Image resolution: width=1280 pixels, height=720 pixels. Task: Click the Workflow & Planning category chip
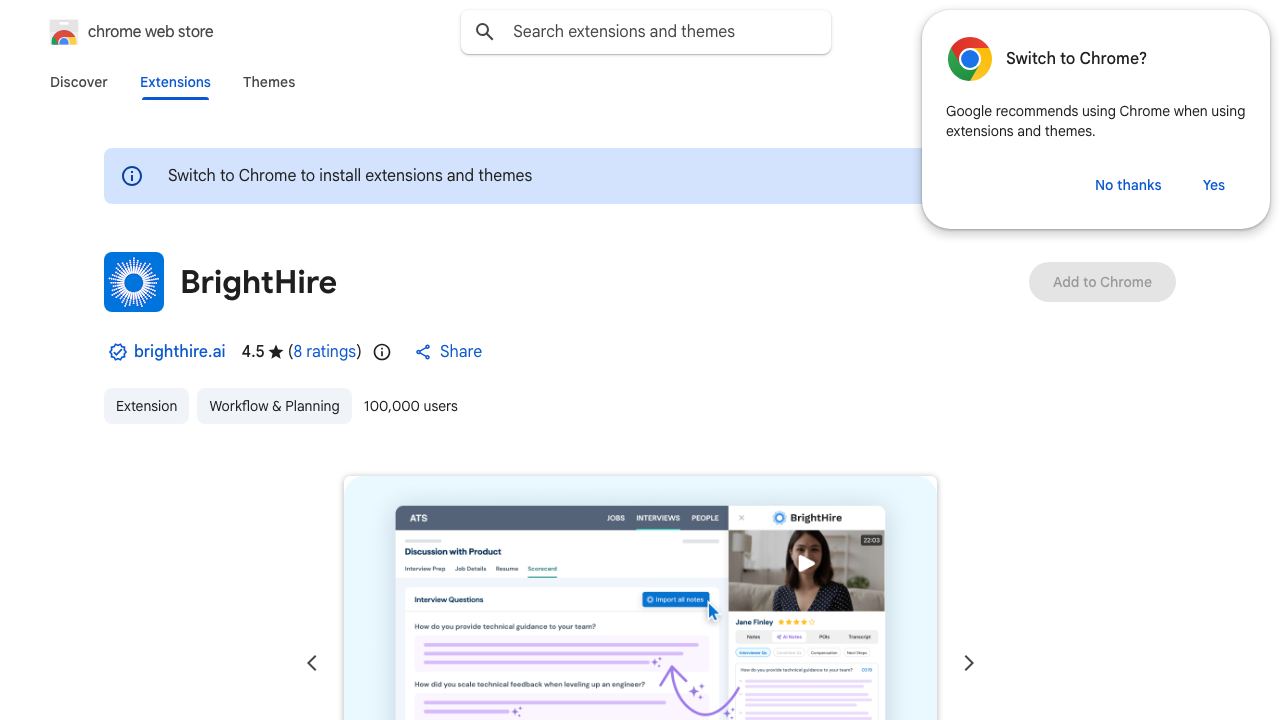pyautogui.click(x=274, y=406)
